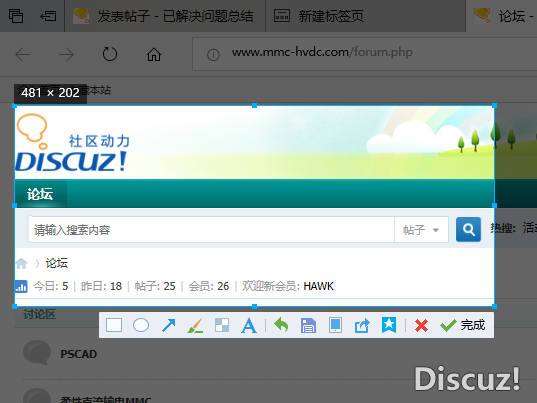Switch to the 论坛 browser tab
This screenshot has height=403, width=537.
tap(502, 16)
